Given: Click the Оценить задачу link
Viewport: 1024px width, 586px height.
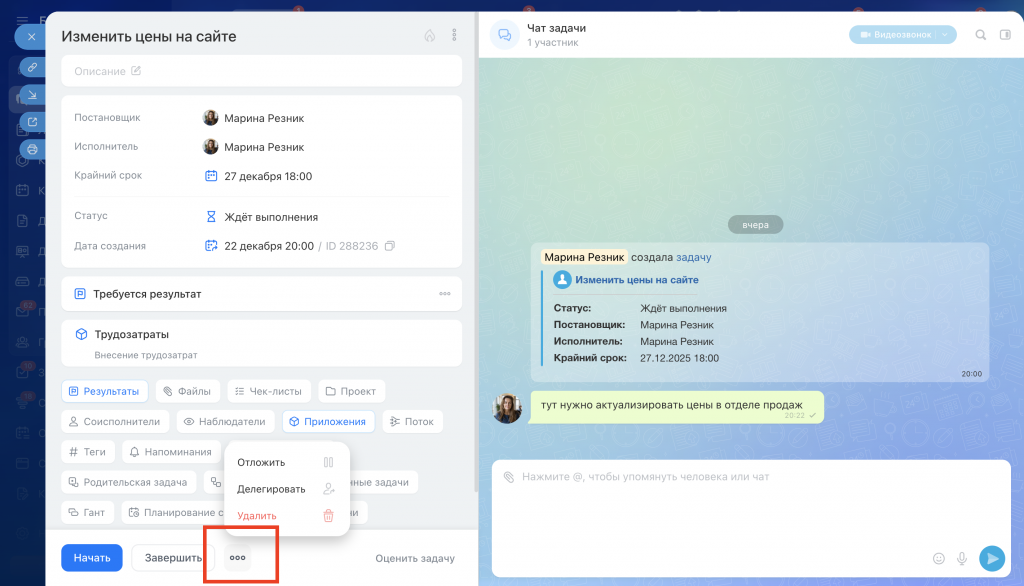Looking at the screenshot, I should (415, 558).
